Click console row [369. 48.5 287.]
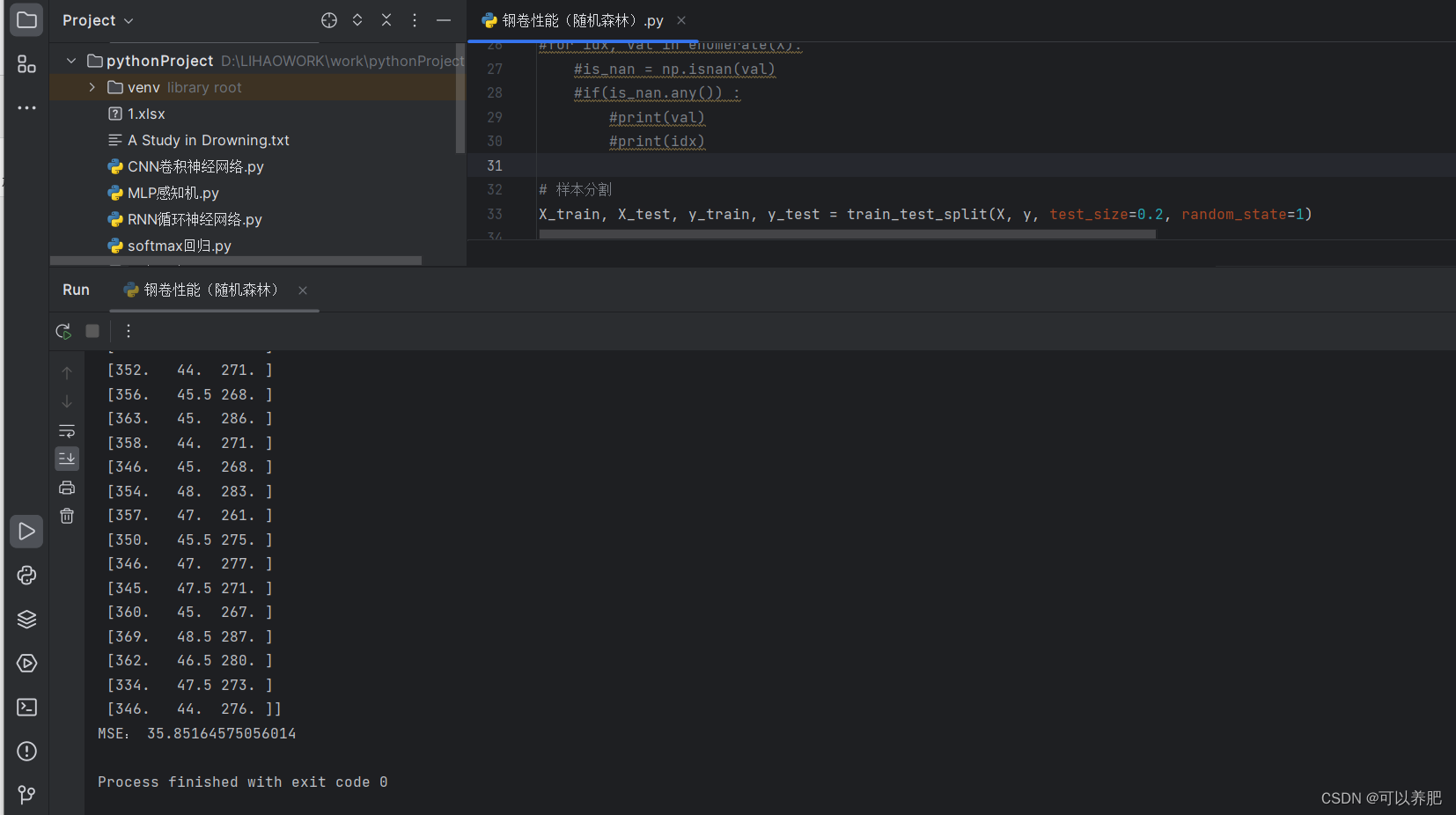The image size is (1456, 815). point(190,636)
